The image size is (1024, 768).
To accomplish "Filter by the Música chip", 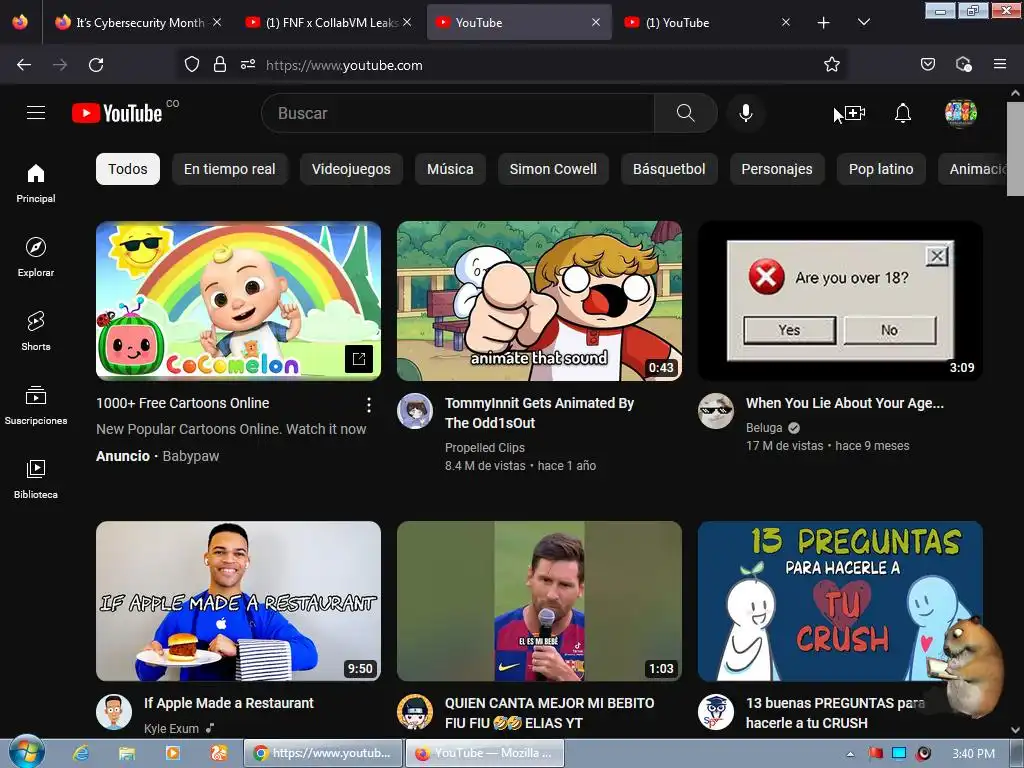I will (x=450, y=169).
